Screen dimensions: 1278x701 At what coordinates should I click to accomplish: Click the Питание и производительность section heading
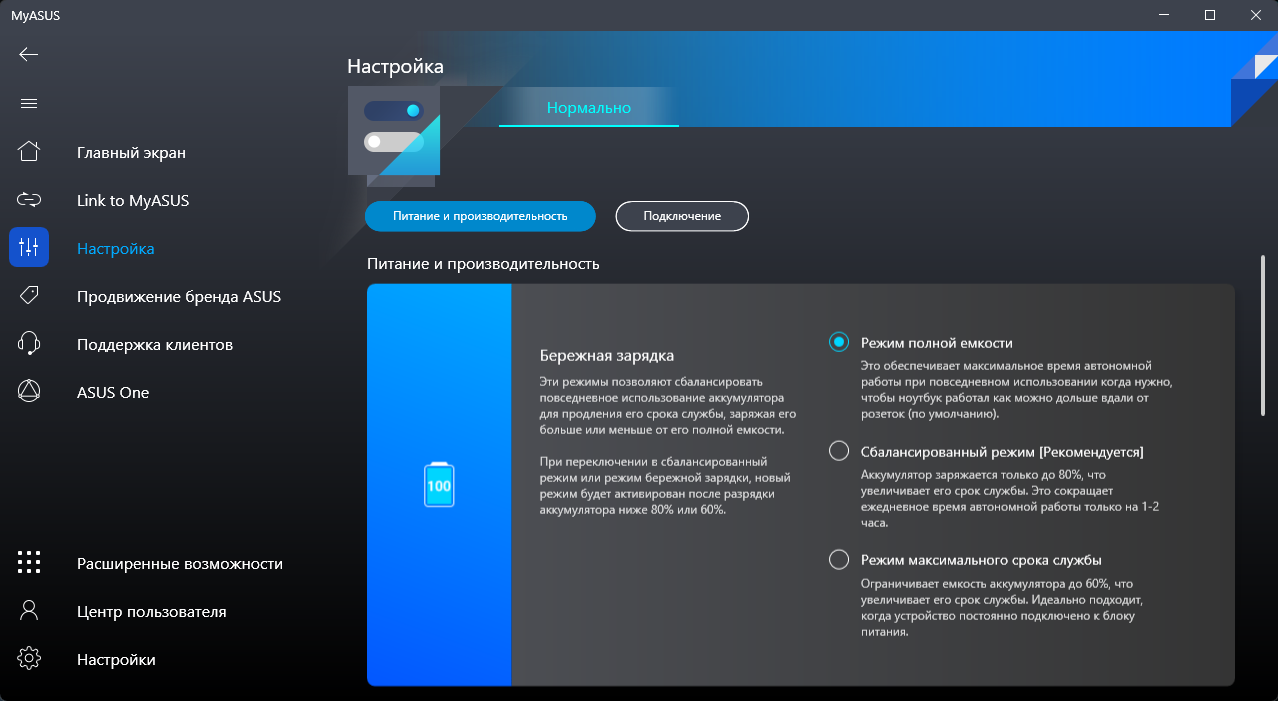483,264
